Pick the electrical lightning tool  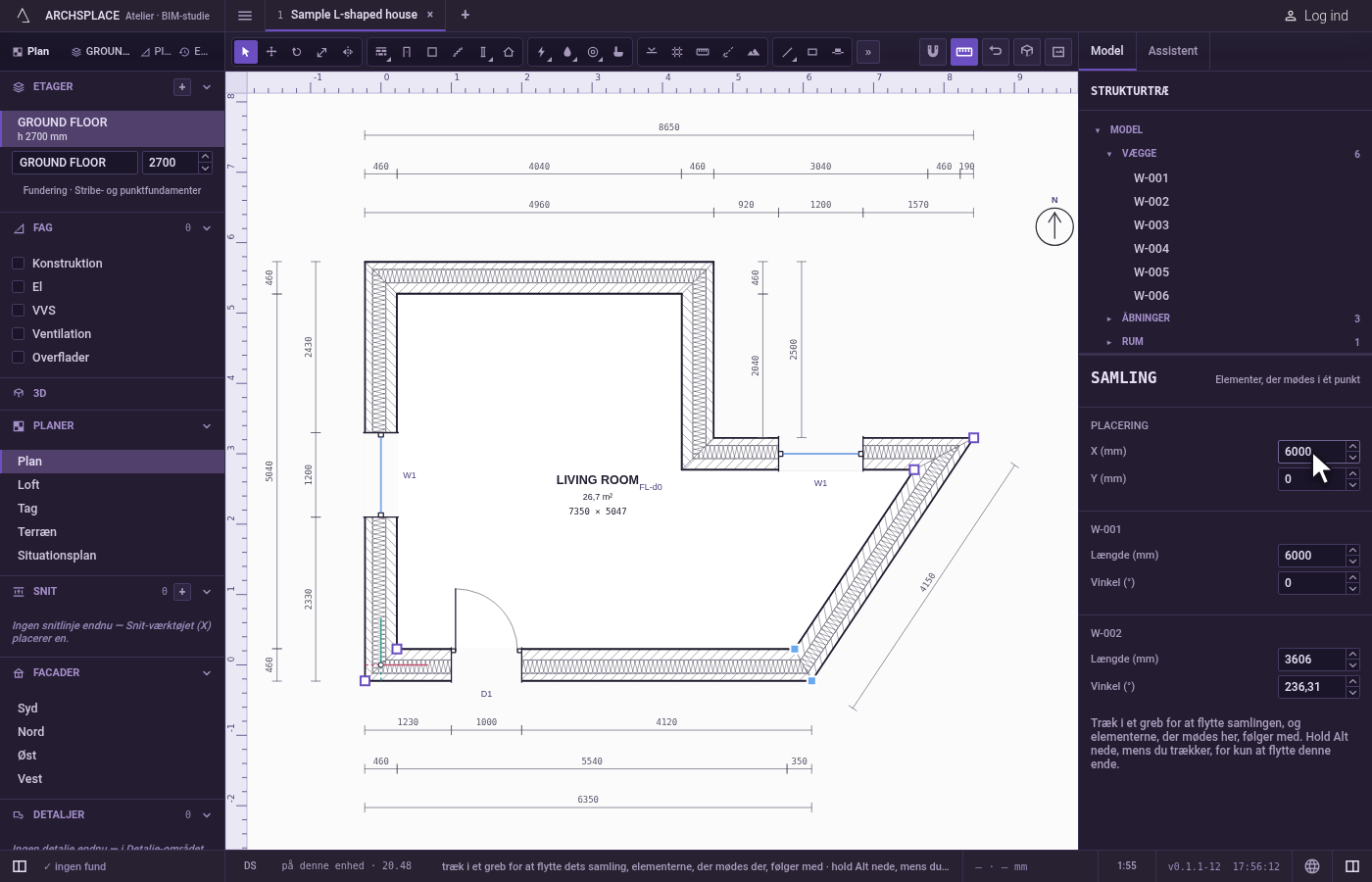542,52
